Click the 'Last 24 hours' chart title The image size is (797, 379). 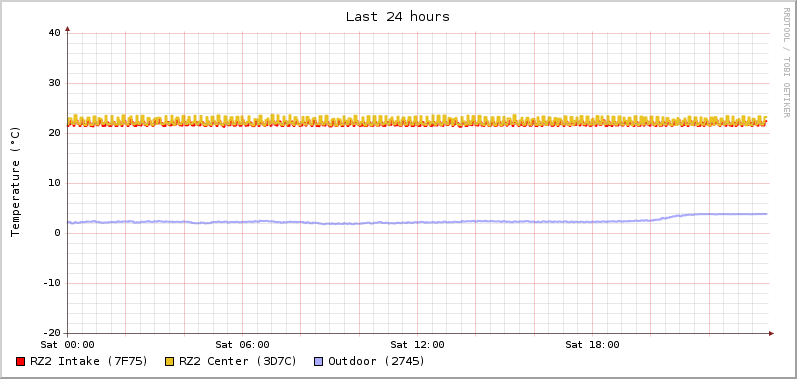(x=397, y=17)
